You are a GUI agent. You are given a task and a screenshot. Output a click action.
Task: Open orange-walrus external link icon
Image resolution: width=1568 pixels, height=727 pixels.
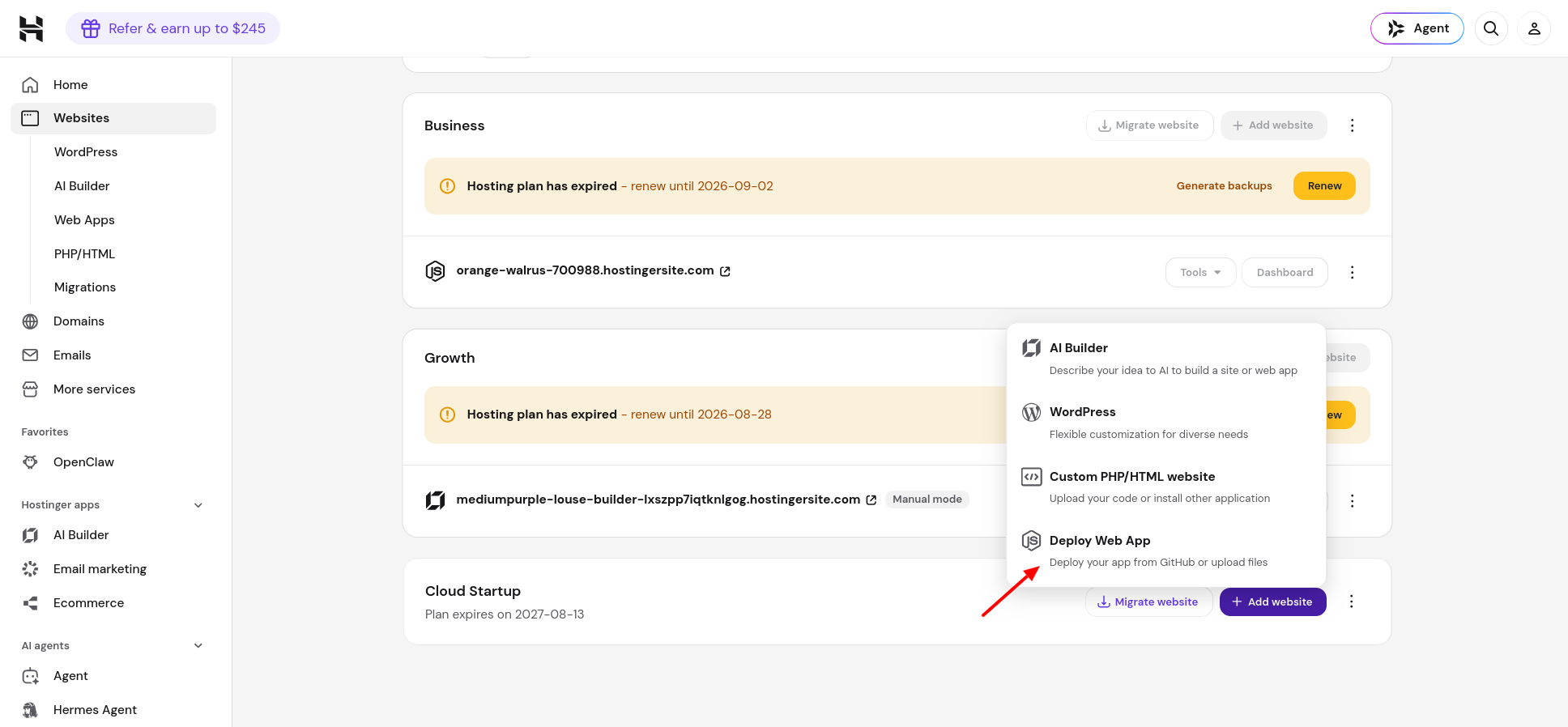click(x=725, y=272)
